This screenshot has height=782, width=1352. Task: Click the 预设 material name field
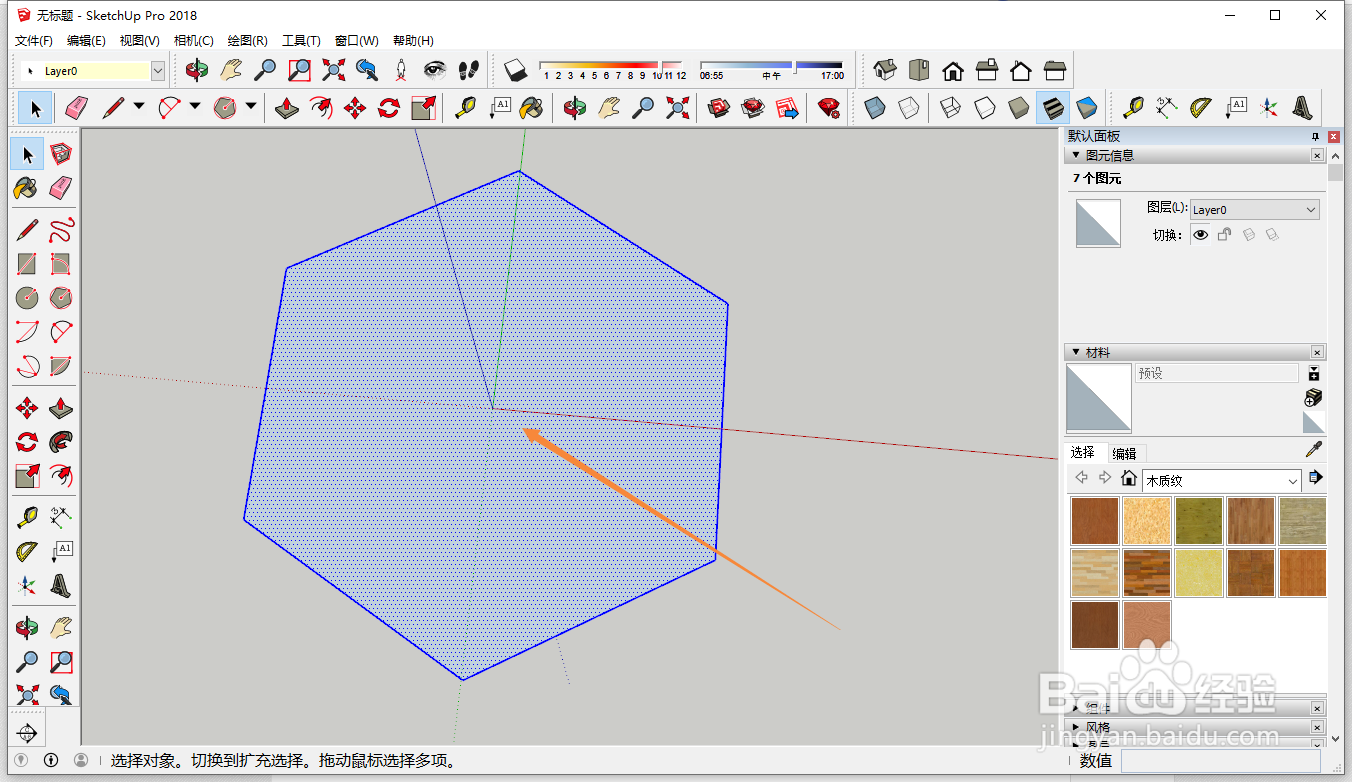click(1217, 373)
